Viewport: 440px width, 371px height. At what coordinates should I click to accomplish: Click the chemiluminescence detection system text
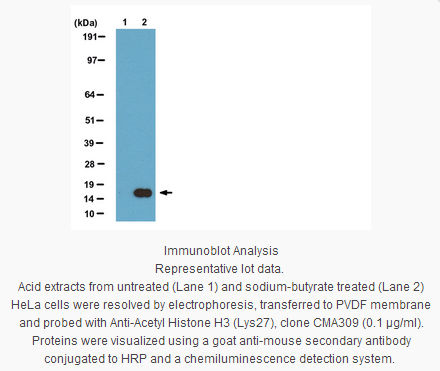289,359
